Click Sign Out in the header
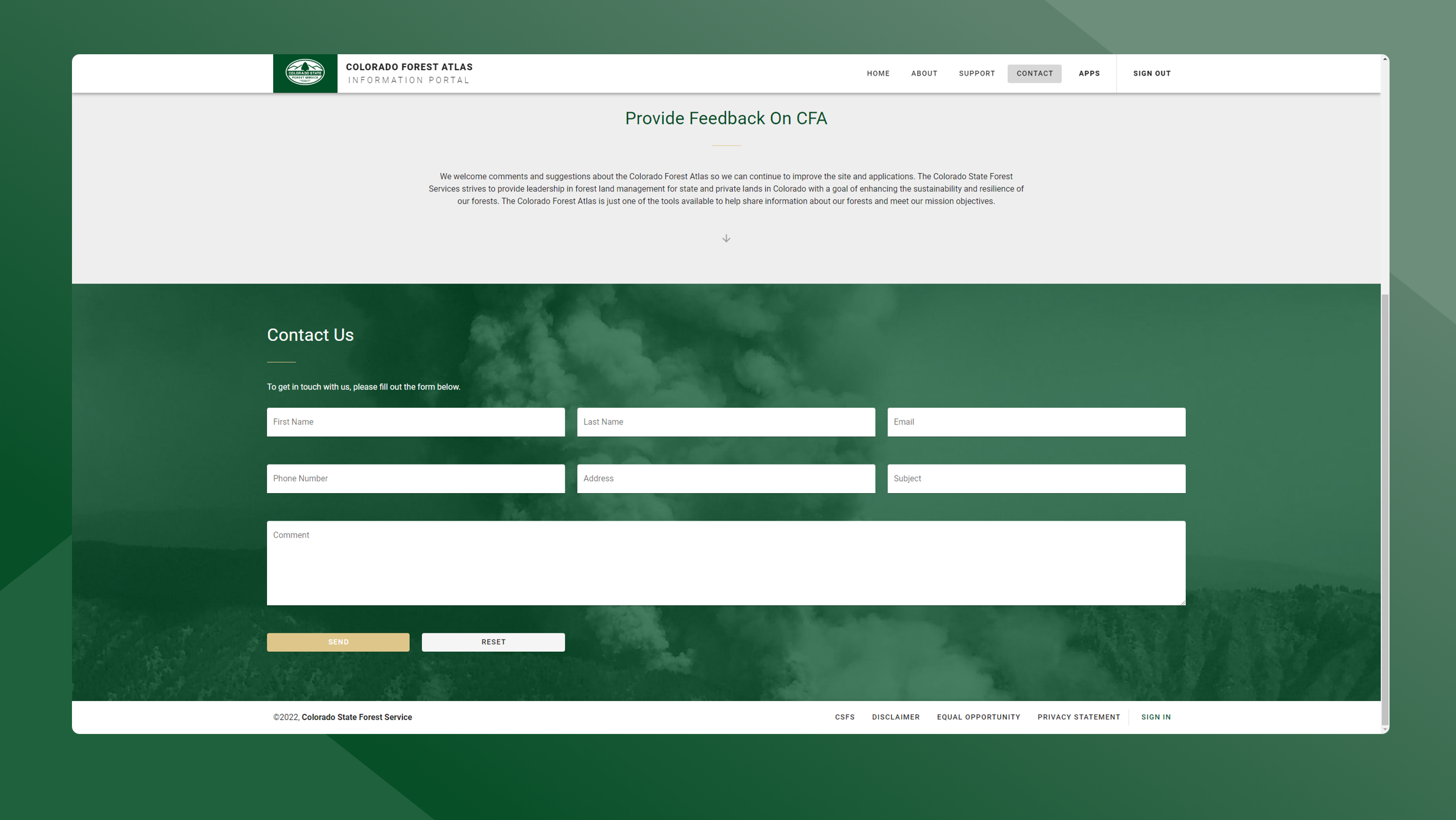 click(1151, 74)
